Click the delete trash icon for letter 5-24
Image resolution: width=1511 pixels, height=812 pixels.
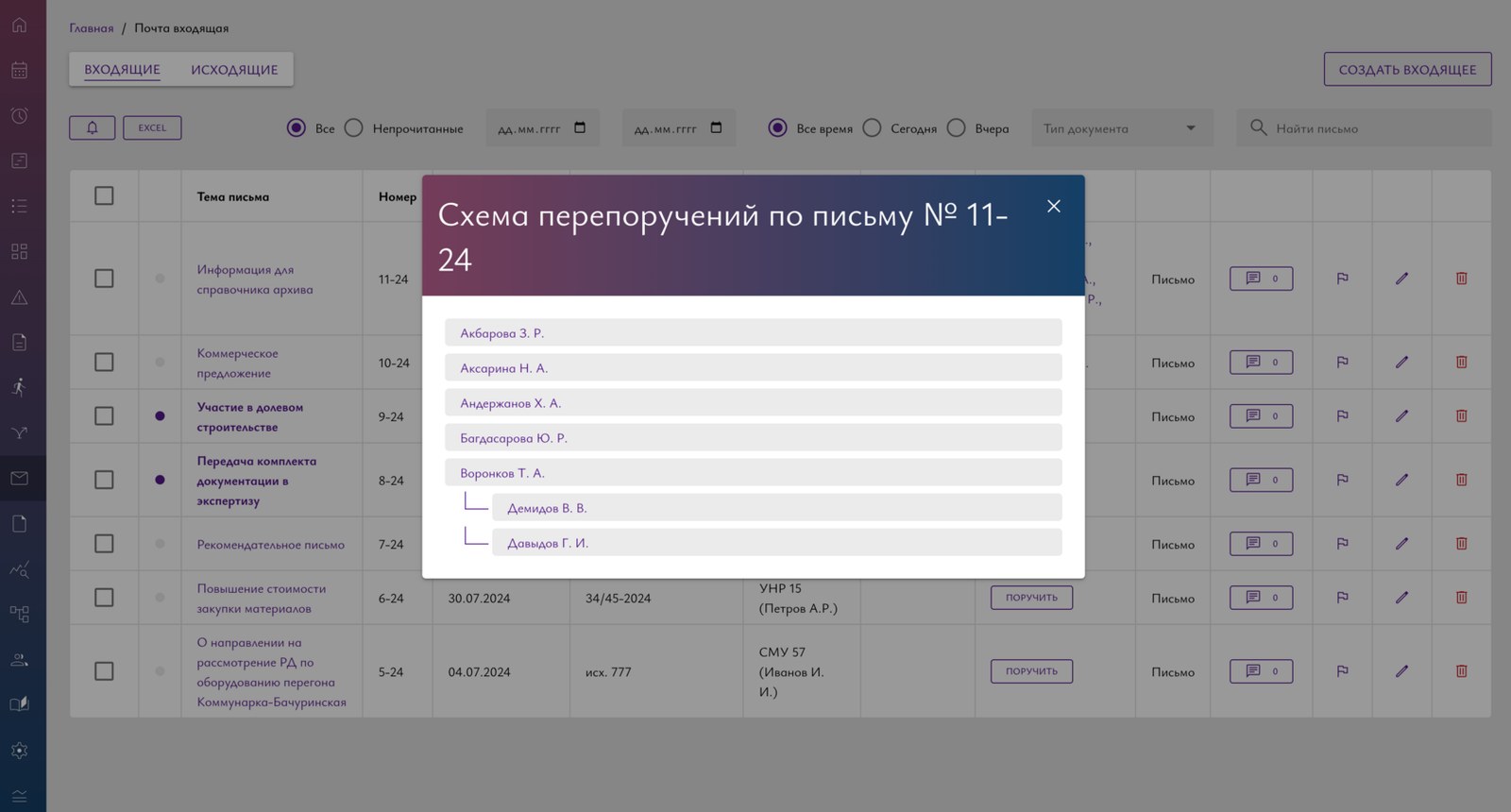tap(1462, 671)
